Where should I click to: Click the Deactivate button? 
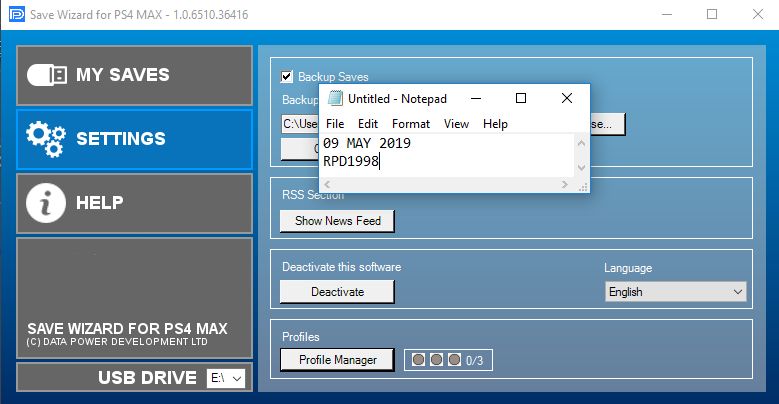[x=337, y=292]
